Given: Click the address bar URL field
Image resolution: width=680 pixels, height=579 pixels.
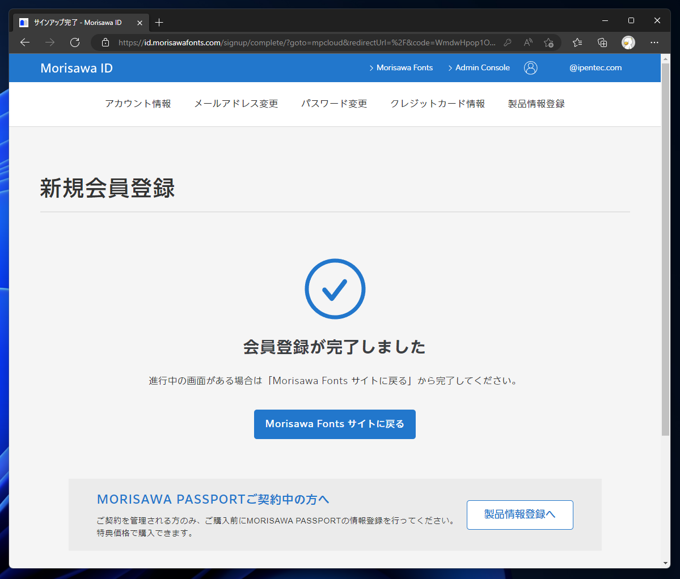Looking at the screenshot, I should (x=307, y=43).
